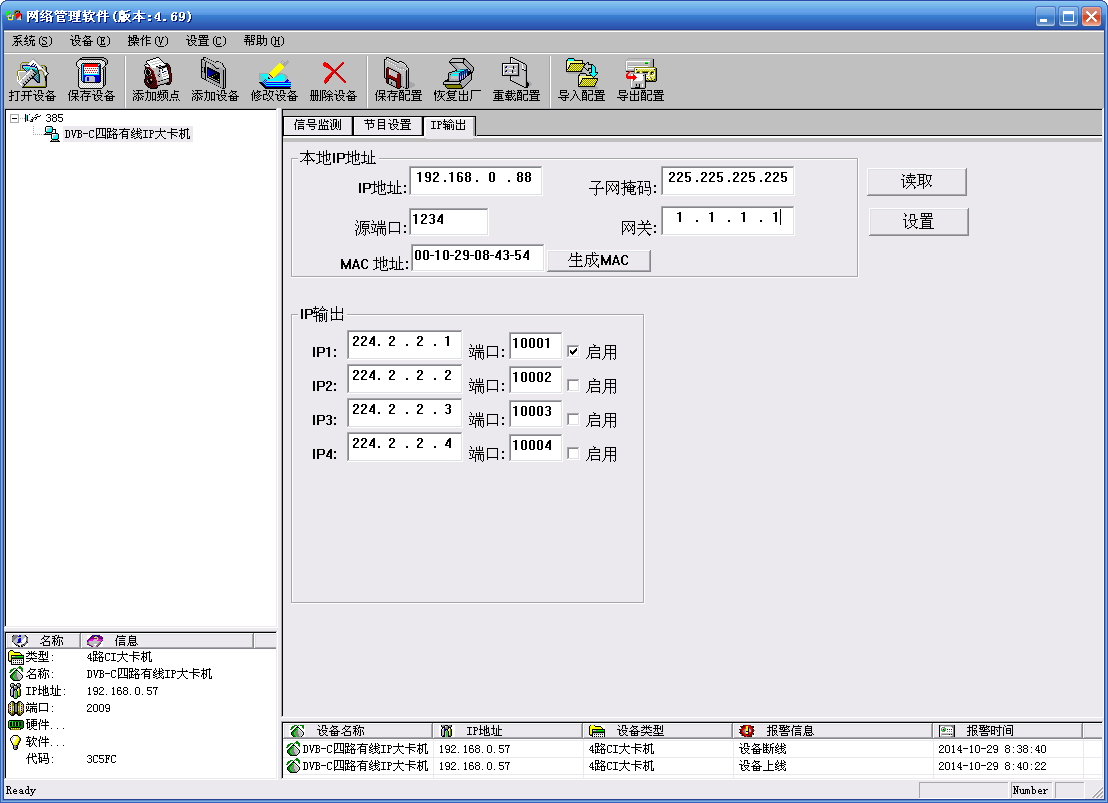Open the 设备(E) menu
Screen dimensions: 1108x803
90,41
